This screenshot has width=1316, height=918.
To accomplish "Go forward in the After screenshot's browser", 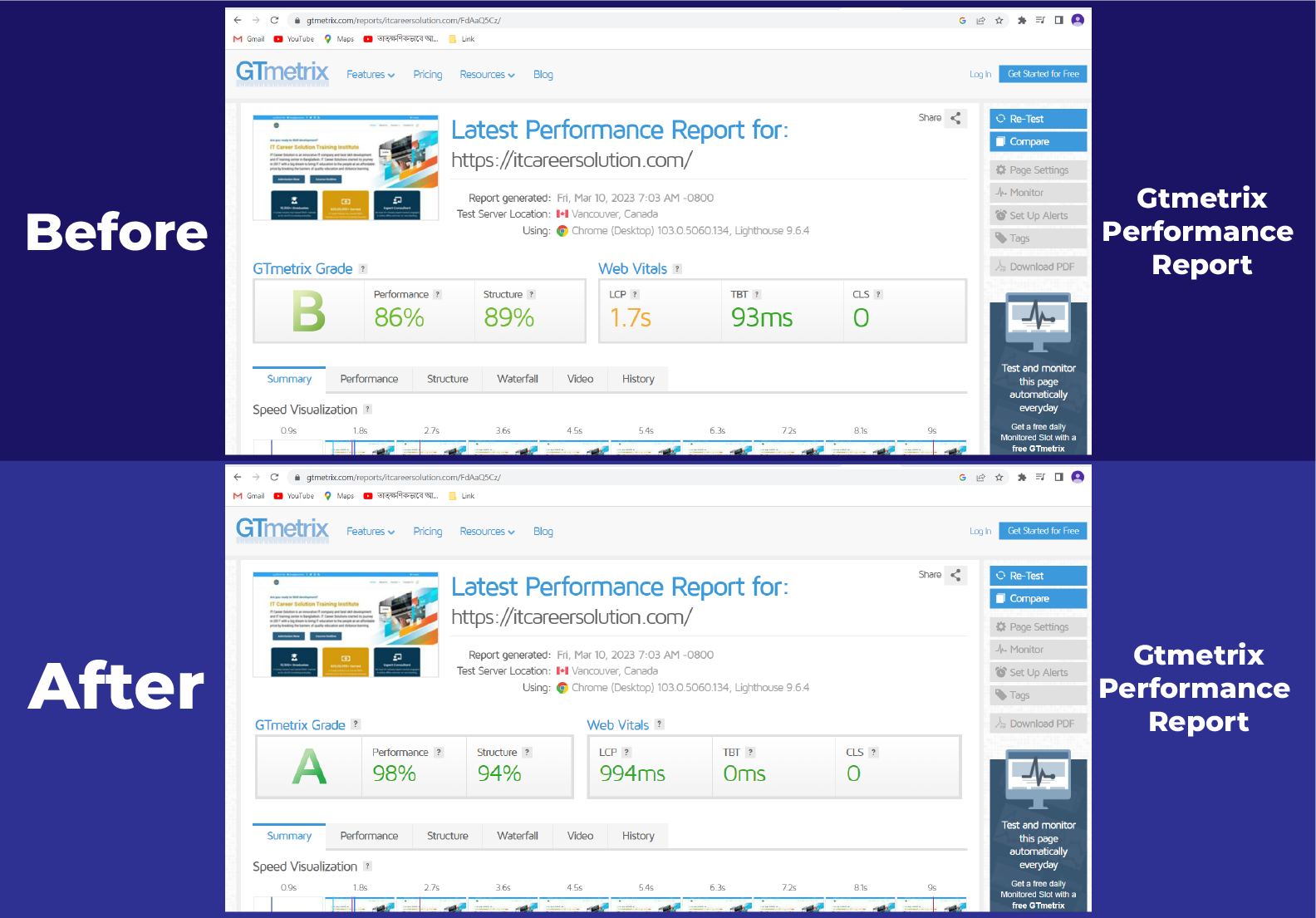I will click(256, 477).
